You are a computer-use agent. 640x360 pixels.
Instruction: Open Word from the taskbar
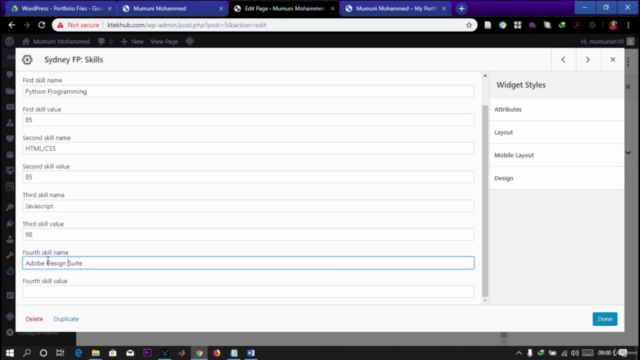tap(251, 353)
